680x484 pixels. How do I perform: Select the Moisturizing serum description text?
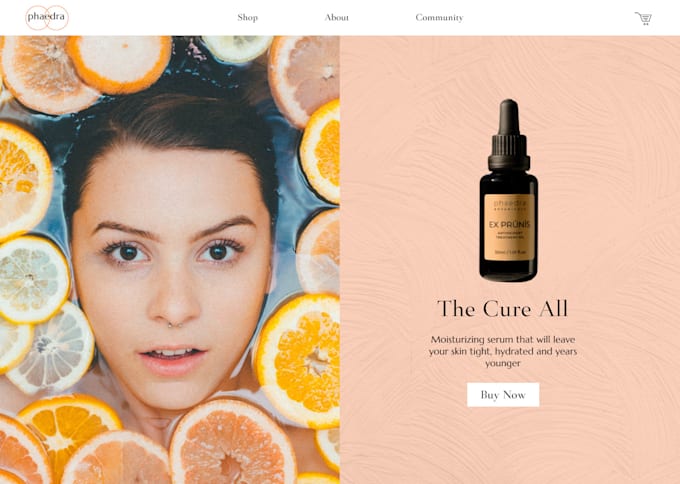tap(503, 351)
